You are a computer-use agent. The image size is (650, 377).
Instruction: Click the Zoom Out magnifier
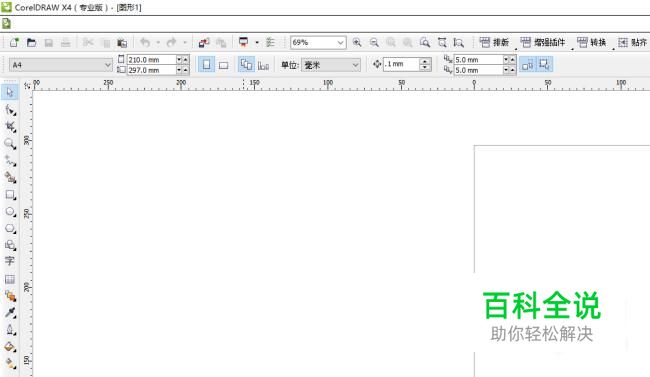click(374, 42)
